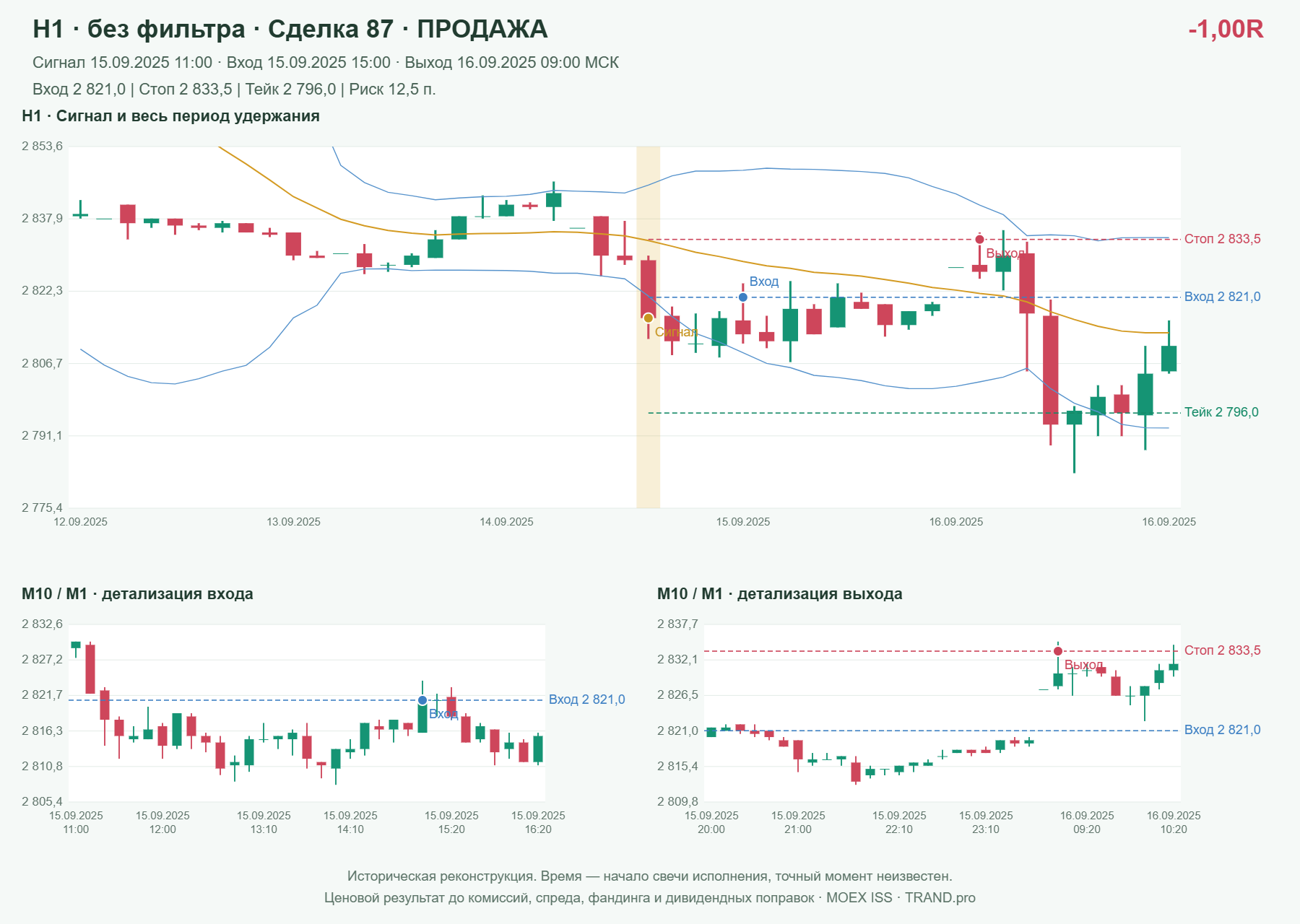
Task: Click the 2 791,1 price axis label
Action: pyautogui.click(x=43, y=435)
